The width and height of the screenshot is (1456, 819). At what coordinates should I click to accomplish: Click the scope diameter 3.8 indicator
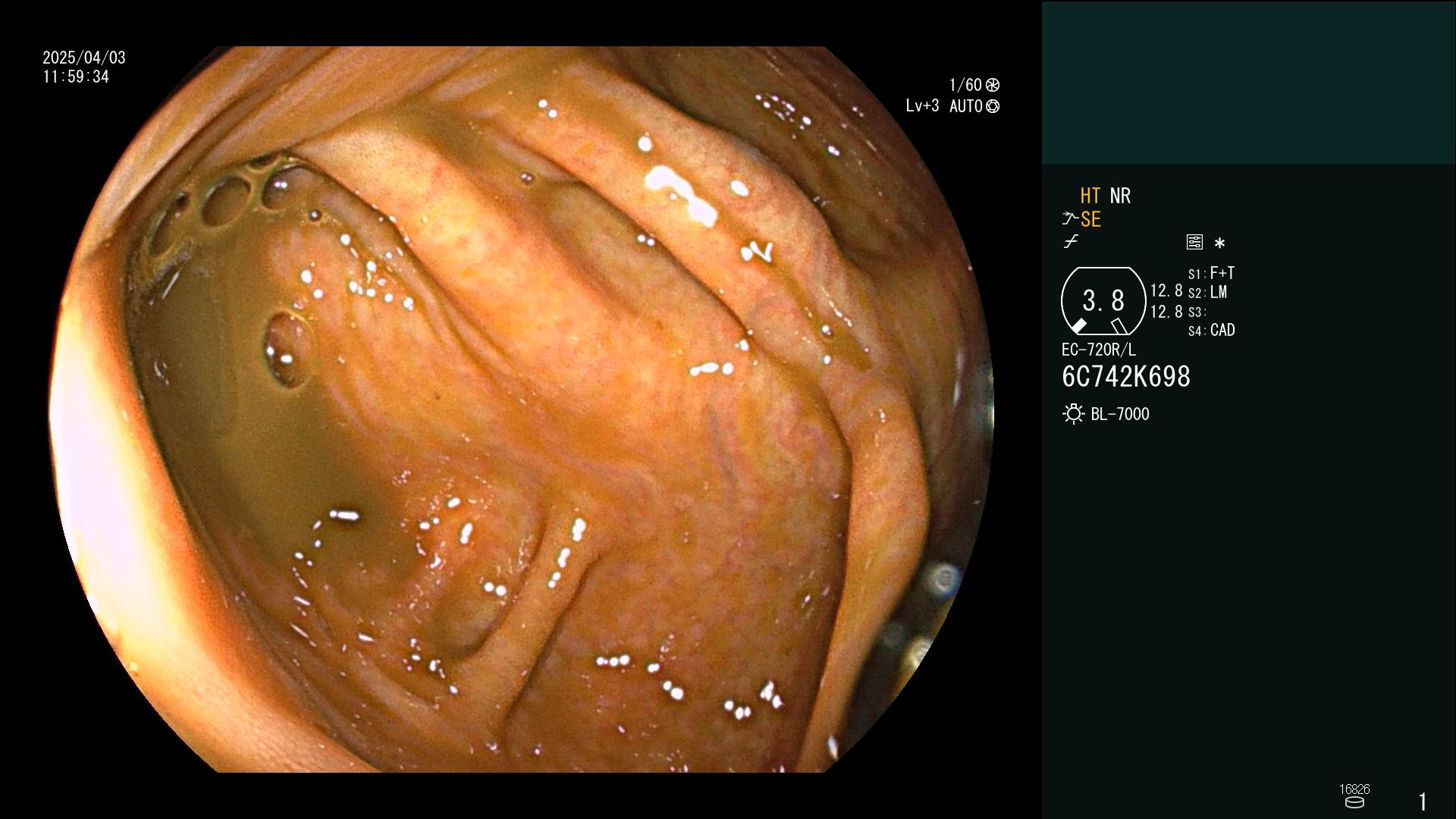pos(1103,301)
